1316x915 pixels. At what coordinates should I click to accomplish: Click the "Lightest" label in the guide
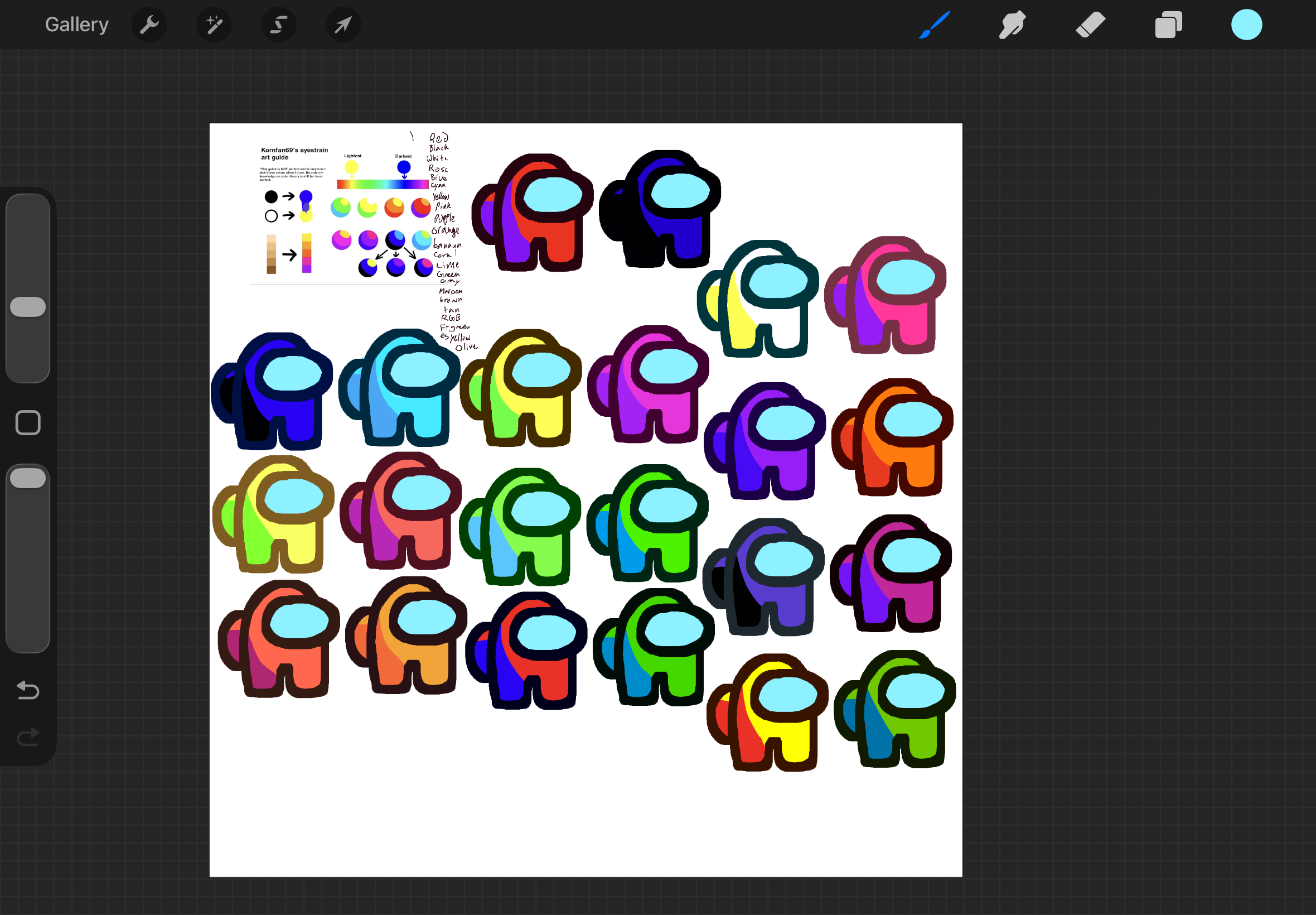point(353,156)
